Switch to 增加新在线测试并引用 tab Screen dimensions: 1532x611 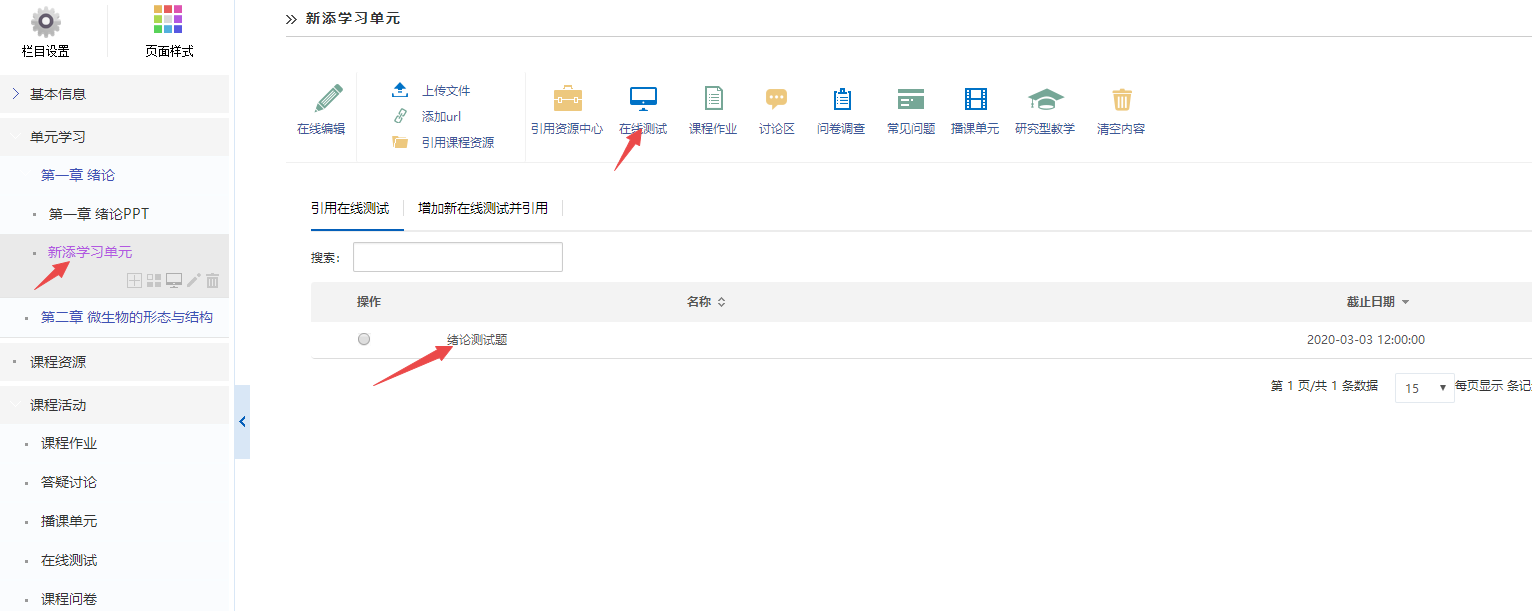[x=483, y=209]
